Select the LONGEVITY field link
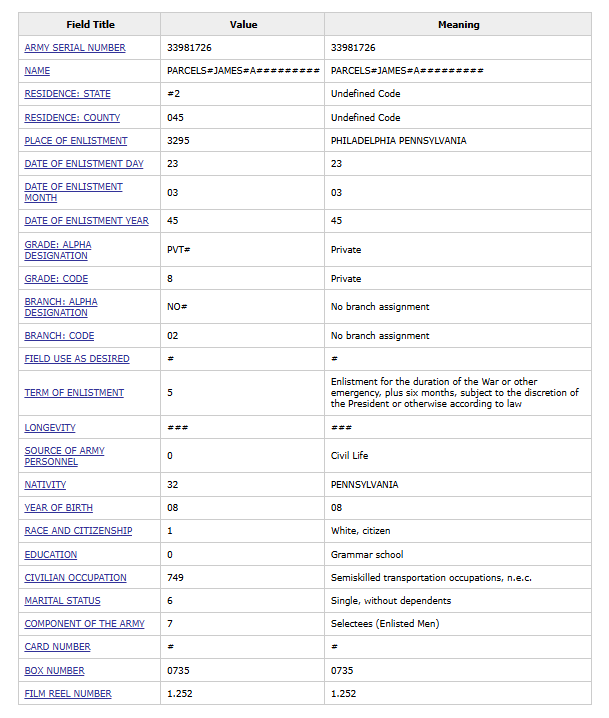Image resolution: width=609 pixels, height=718 pixels. pyautogui.click(x=50, y=428)
